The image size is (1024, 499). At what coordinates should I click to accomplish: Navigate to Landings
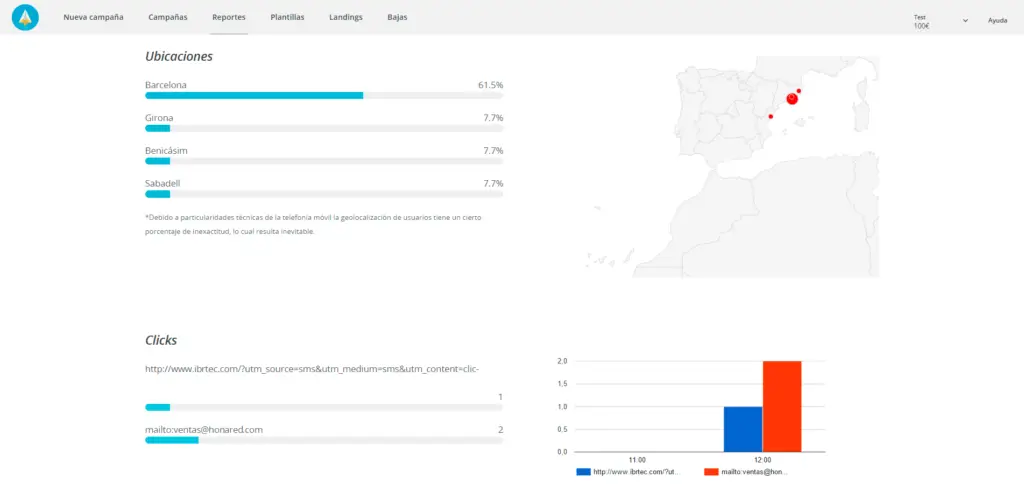(346, 18)
